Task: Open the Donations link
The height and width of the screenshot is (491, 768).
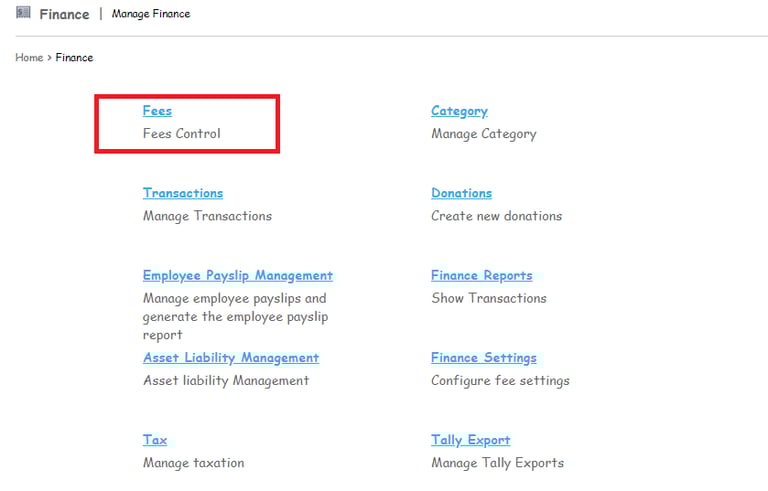Action: pyautogui.click(x=461, y=193)
